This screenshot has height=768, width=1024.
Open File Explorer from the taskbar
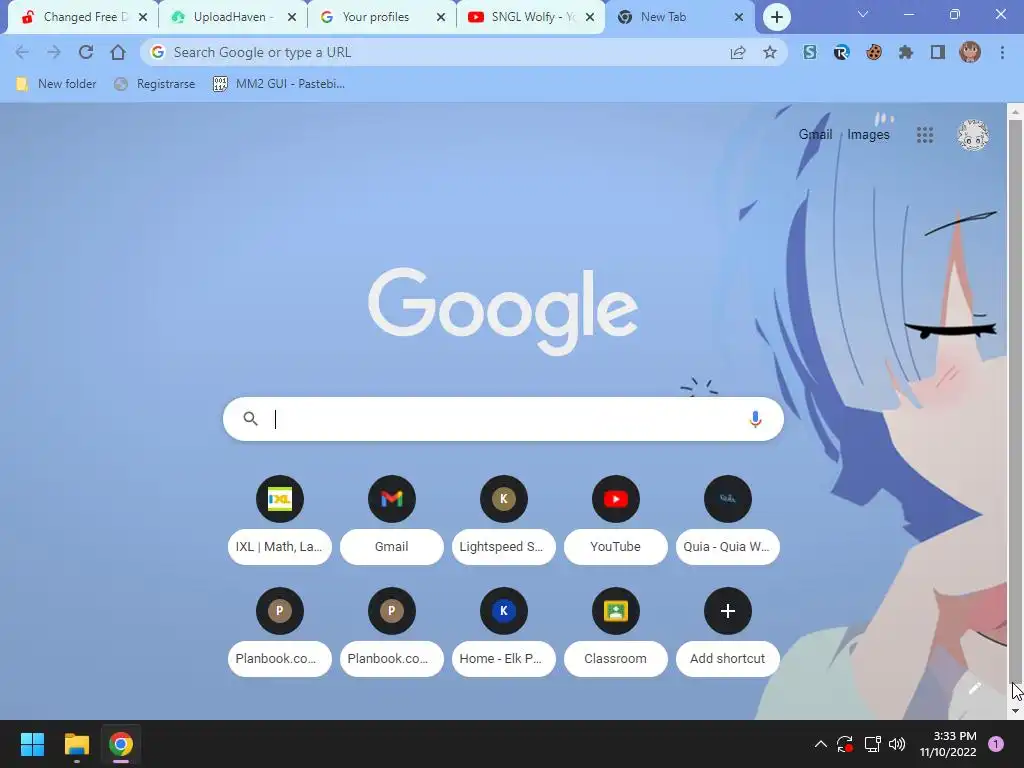tap(76, 744)
